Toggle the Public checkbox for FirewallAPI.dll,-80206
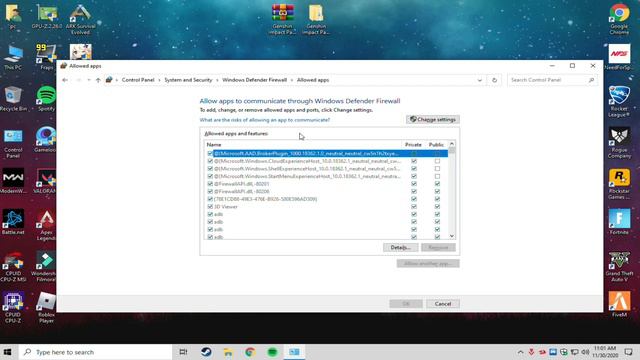The width and height of the screenshot is (640, 360). 437,191
